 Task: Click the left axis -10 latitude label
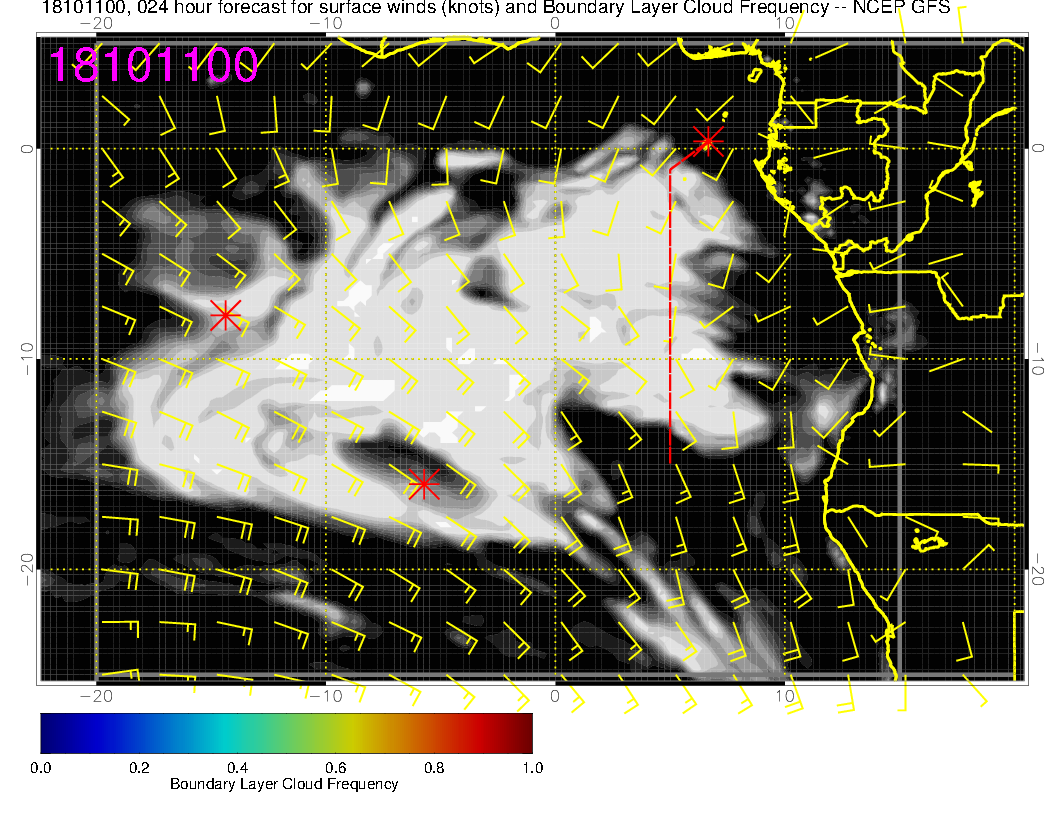(27, 359)
